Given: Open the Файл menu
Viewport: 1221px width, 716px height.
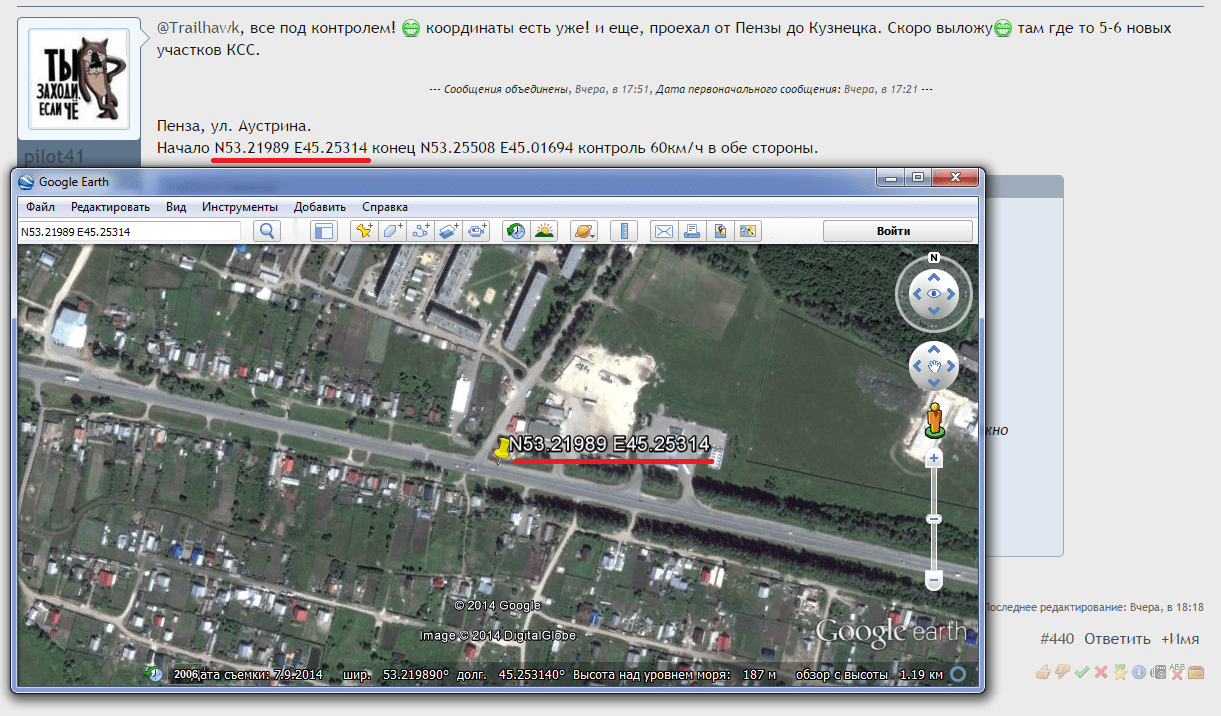Looking at the screenshot, I should click(41, 207).
